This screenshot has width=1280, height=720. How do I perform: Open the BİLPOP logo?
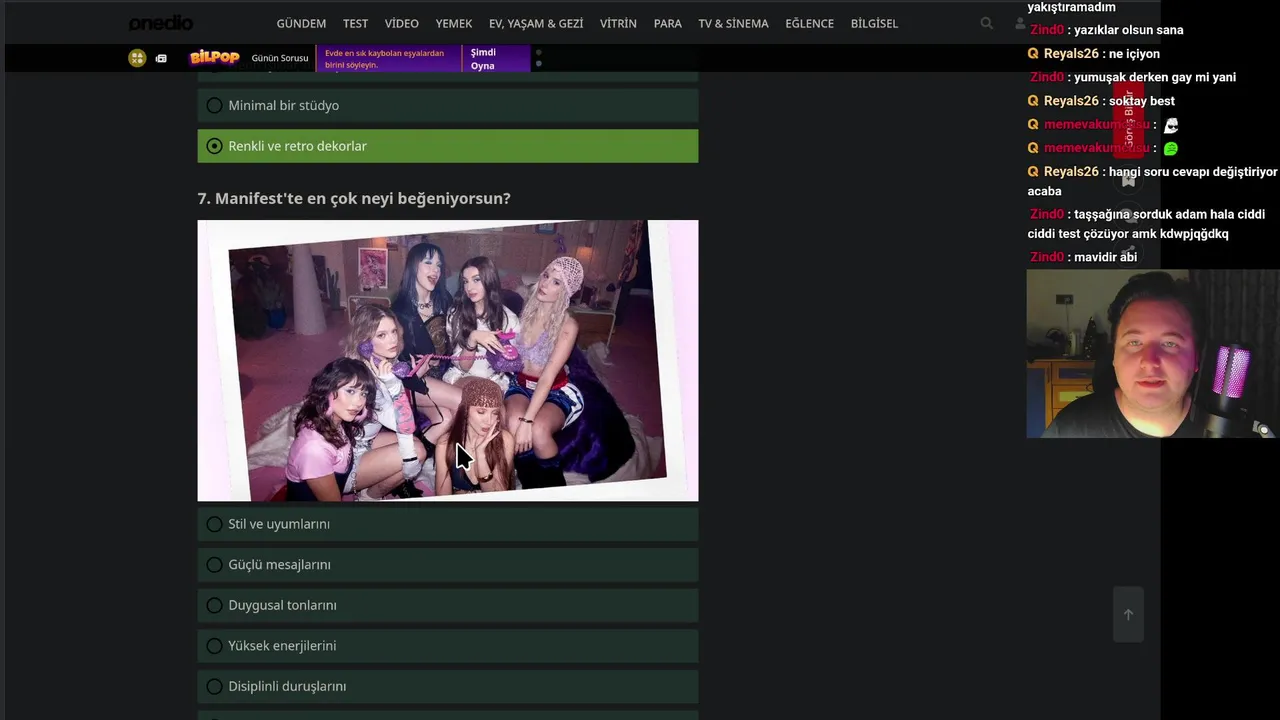[x=214, y=58]
